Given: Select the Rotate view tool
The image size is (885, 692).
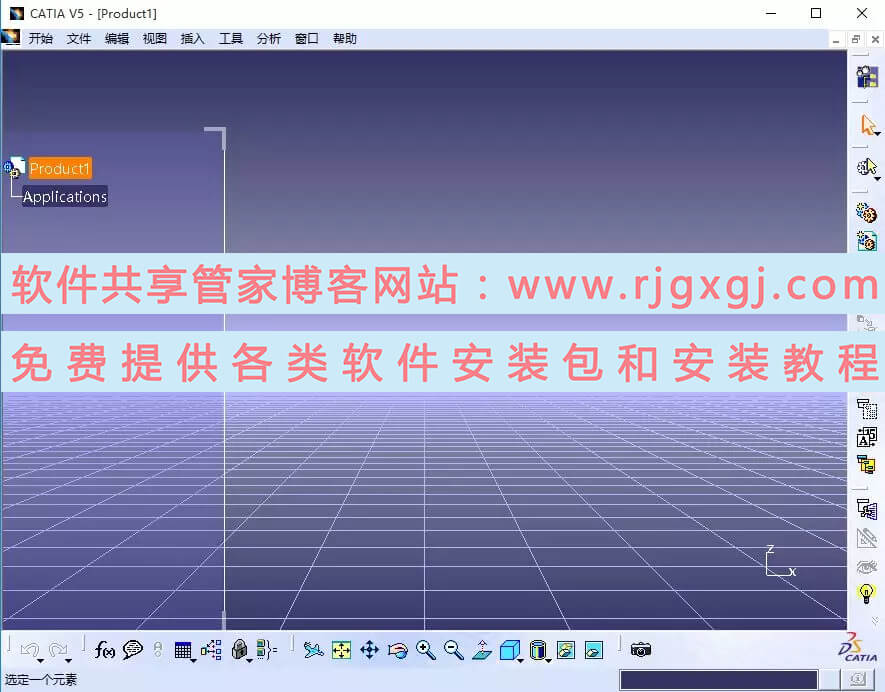Looking at the screenshot, I should (x=398, y=651).
